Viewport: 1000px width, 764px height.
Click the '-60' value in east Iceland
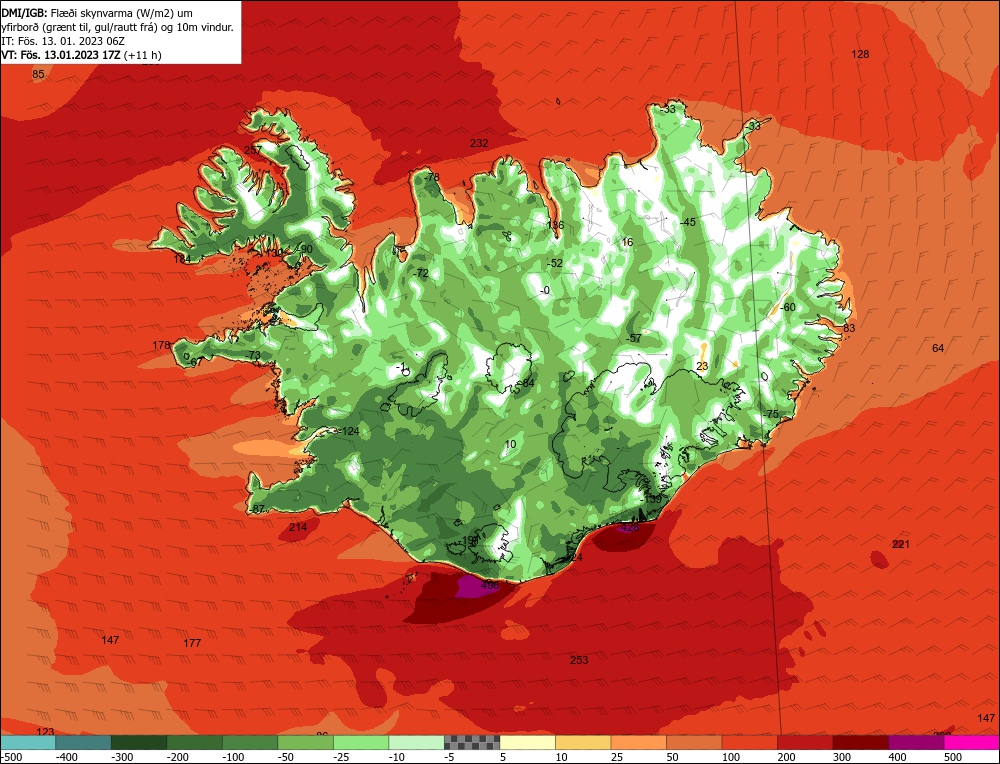click(x=788, y=307)
